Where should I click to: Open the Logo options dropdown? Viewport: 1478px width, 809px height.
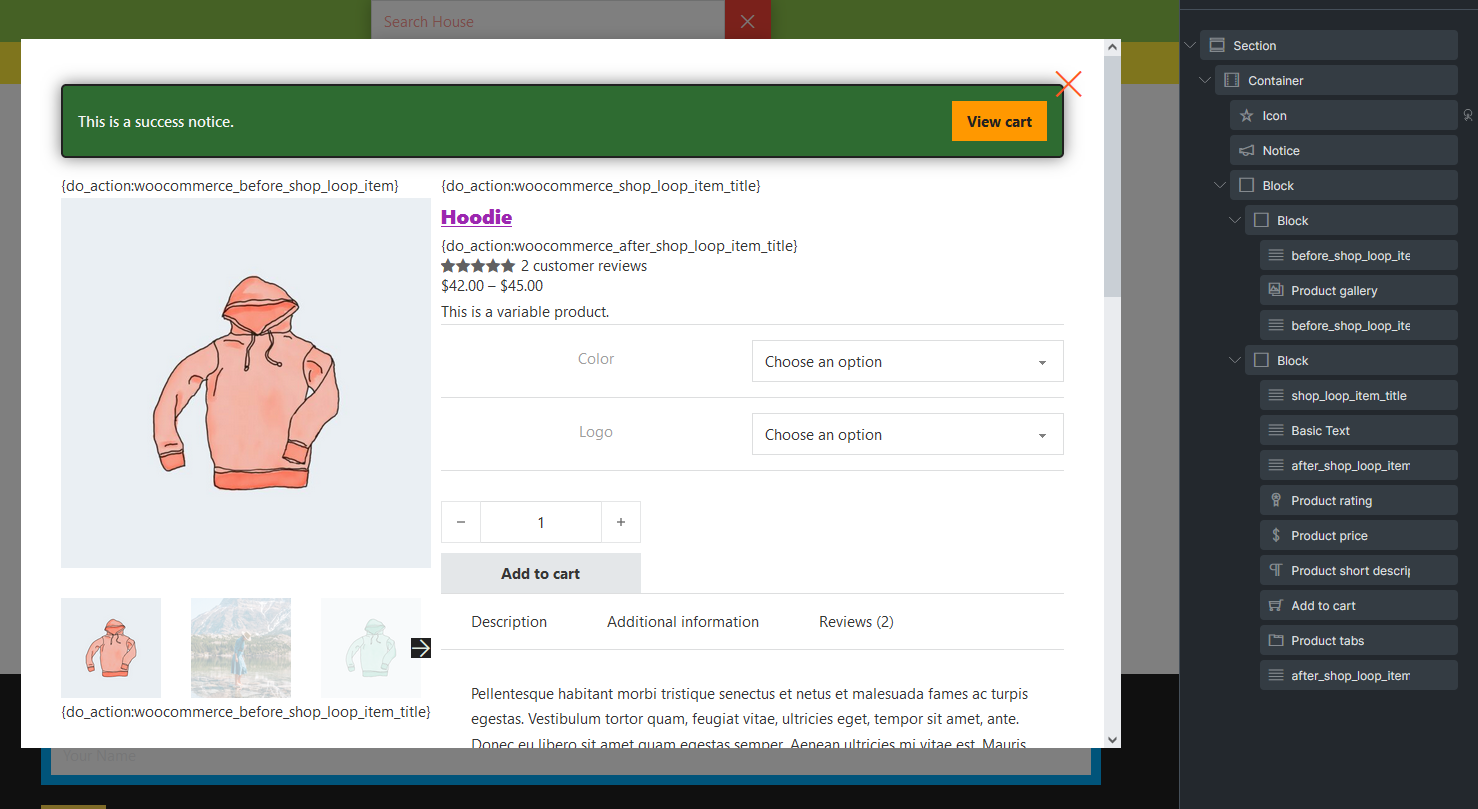click(x=907, y=435)
